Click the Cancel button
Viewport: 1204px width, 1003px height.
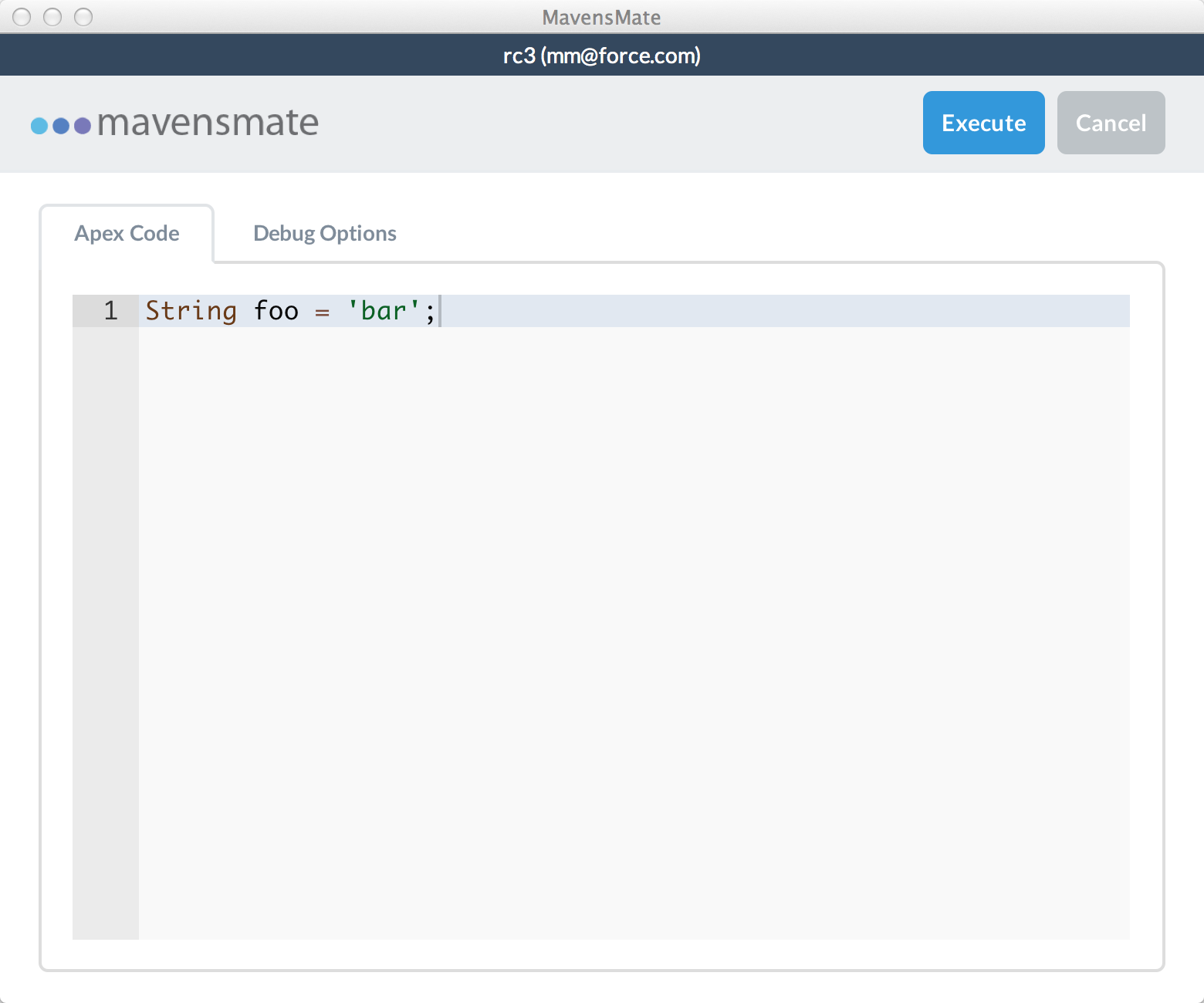pos(1111,123)
